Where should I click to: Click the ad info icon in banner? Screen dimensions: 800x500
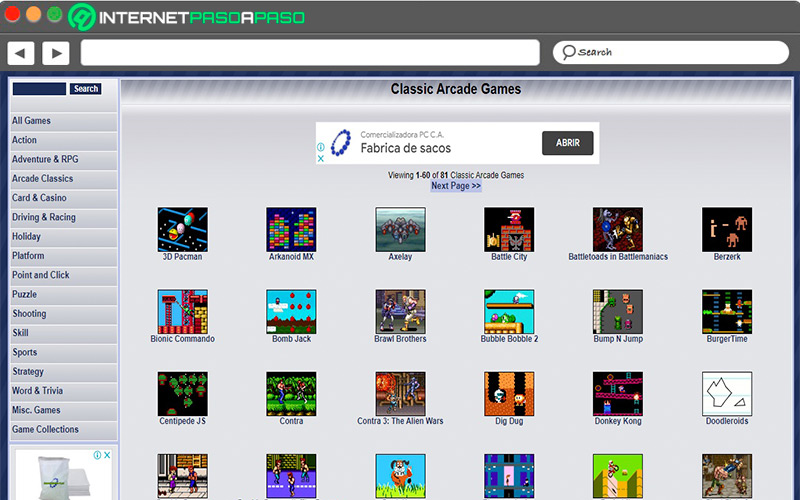coord(320,147)
